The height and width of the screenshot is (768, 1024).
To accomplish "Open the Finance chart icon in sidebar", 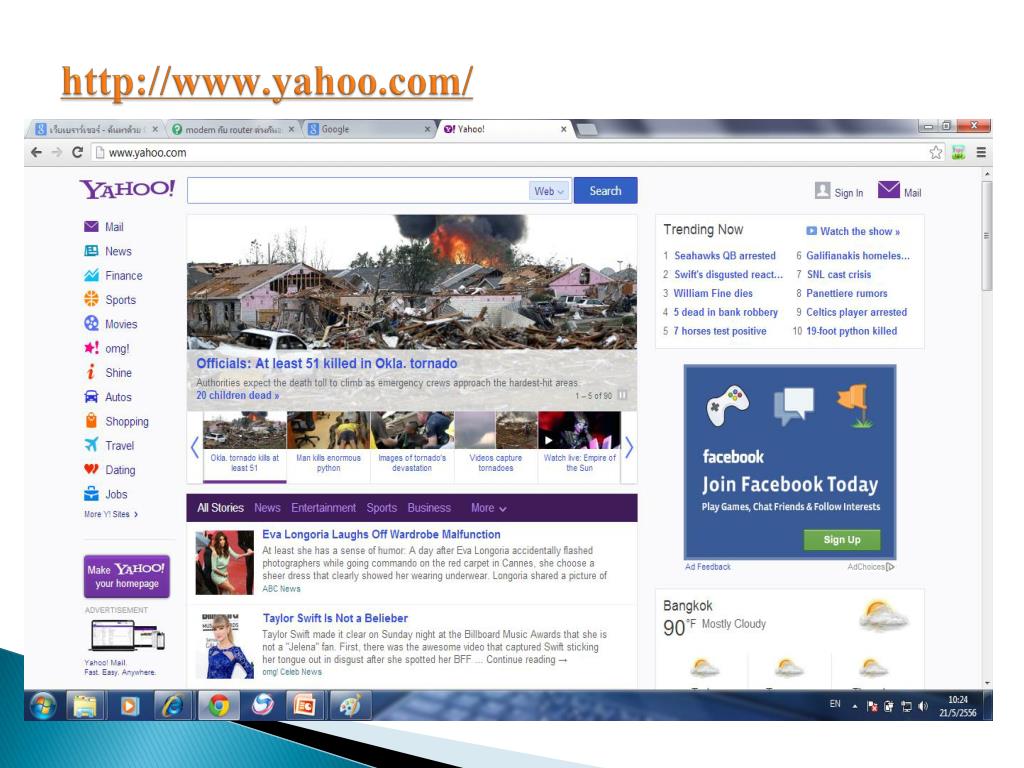I will (x=91, y=275).
